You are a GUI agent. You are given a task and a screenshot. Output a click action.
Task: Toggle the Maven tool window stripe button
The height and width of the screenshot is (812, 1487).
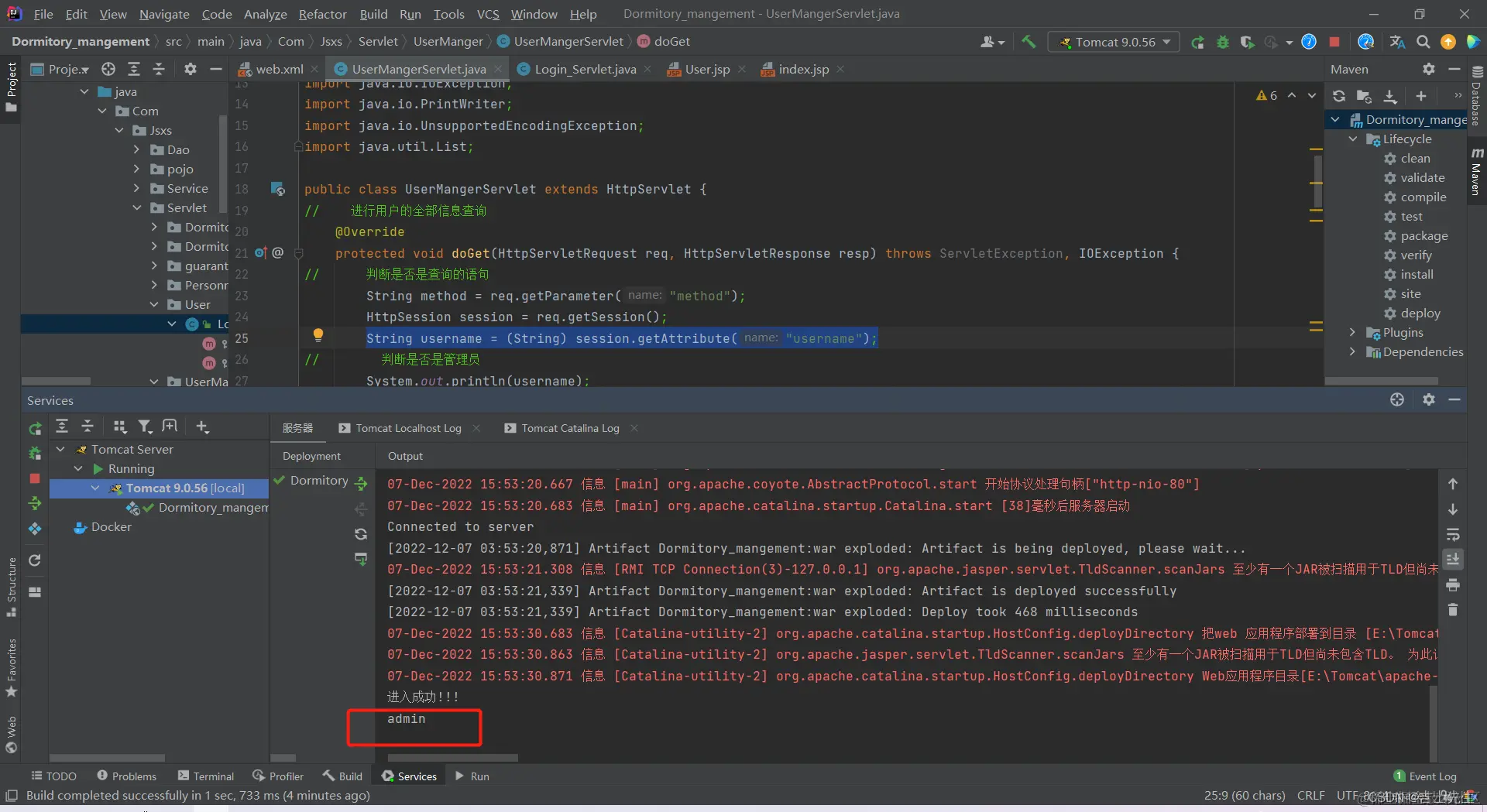pyautogui.click(x=1477, y=170)
